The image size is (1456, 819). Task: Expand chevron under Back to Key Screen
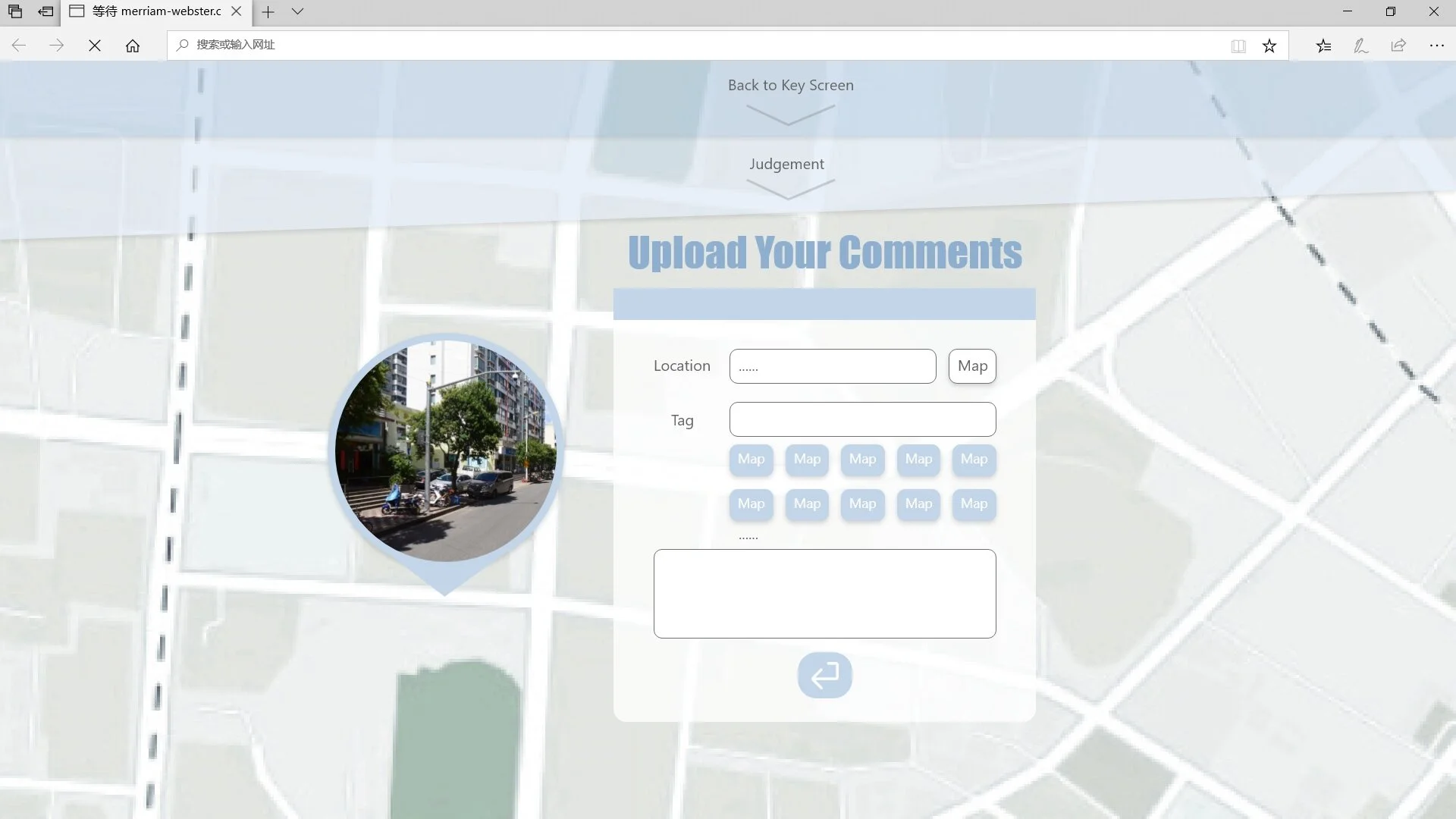pyautogui.click(x=790, y=115)
